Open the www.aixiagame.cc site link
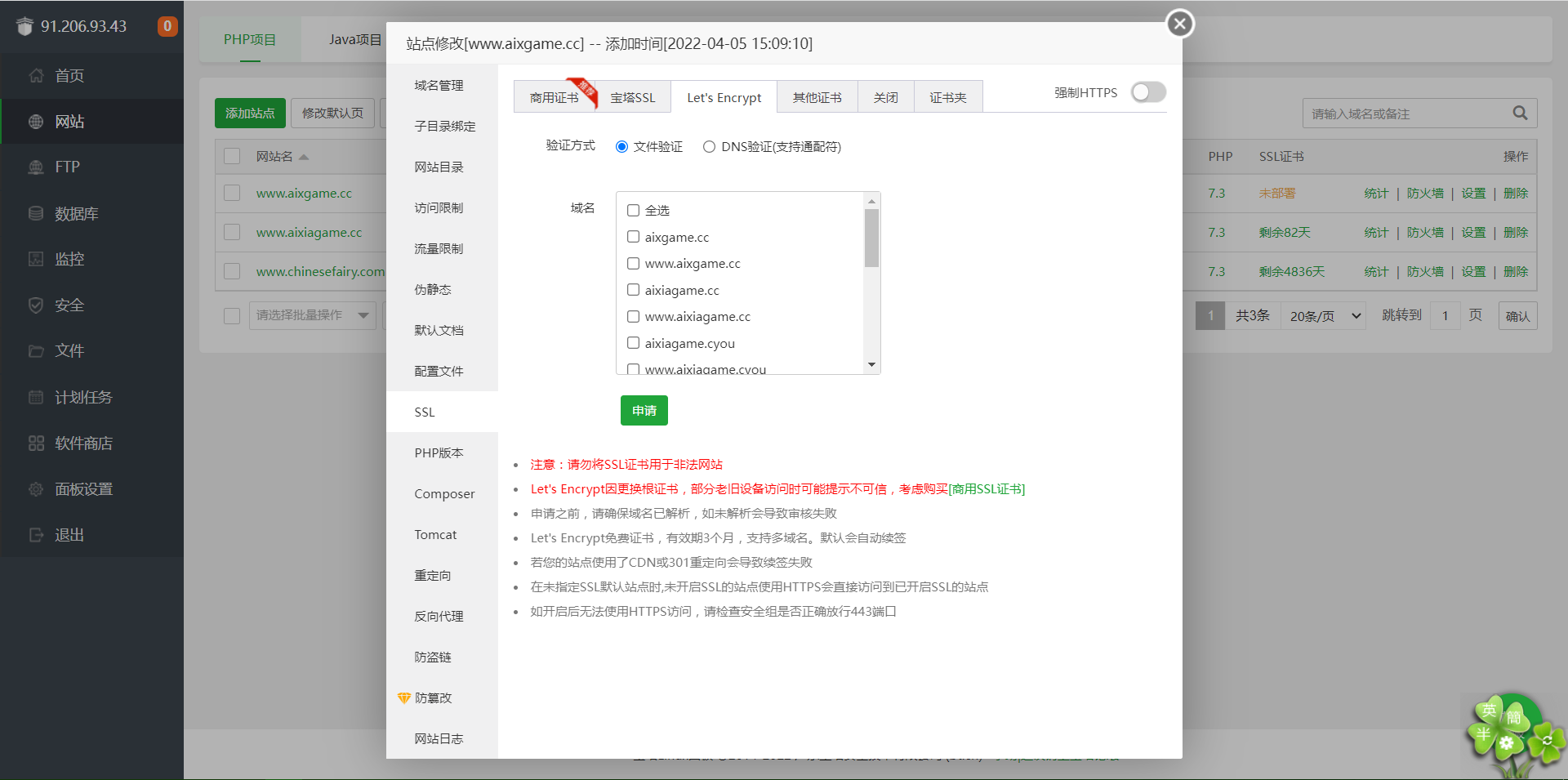Screen dimensions: 1568x780 309,232
